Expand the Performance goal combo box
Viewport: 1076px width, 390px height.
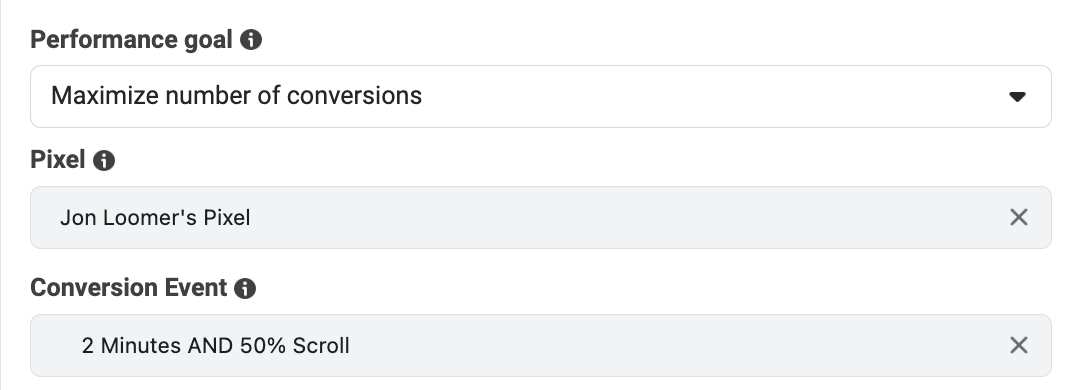tap(541, 96)
